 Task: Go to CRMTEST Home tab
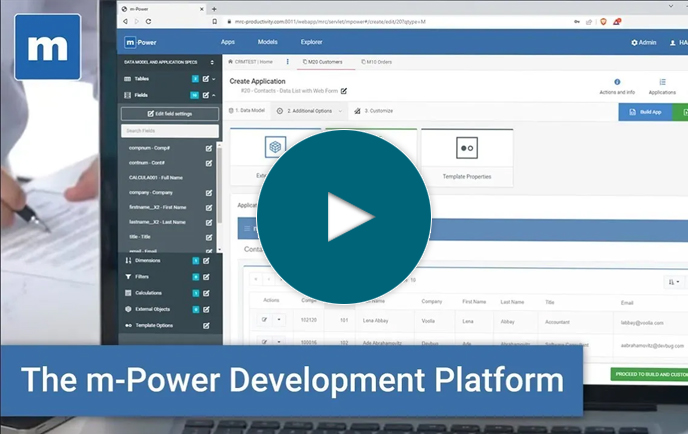click(251, 62)
